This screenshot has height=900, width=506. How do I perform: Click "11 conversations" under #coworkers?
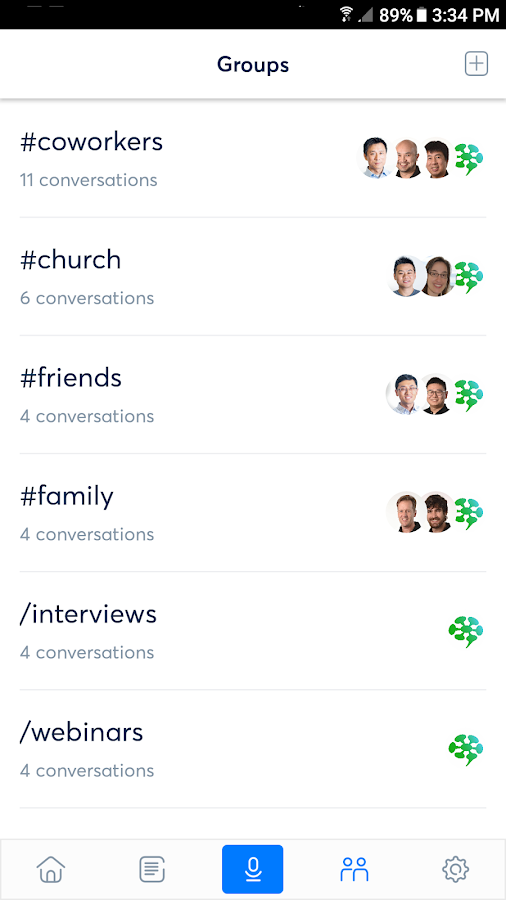88,180
